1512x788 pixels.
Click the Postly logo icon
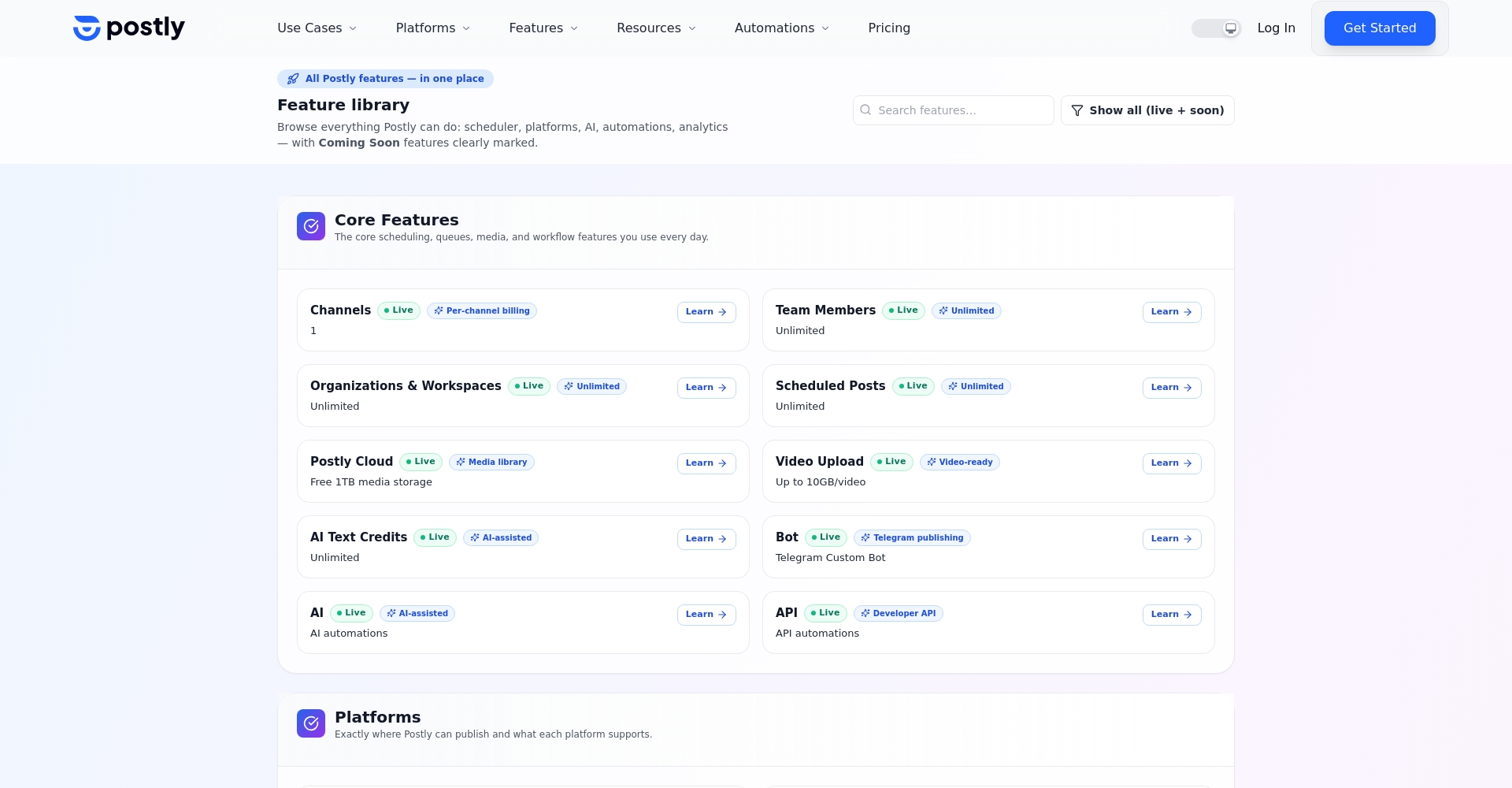[87, 28]
